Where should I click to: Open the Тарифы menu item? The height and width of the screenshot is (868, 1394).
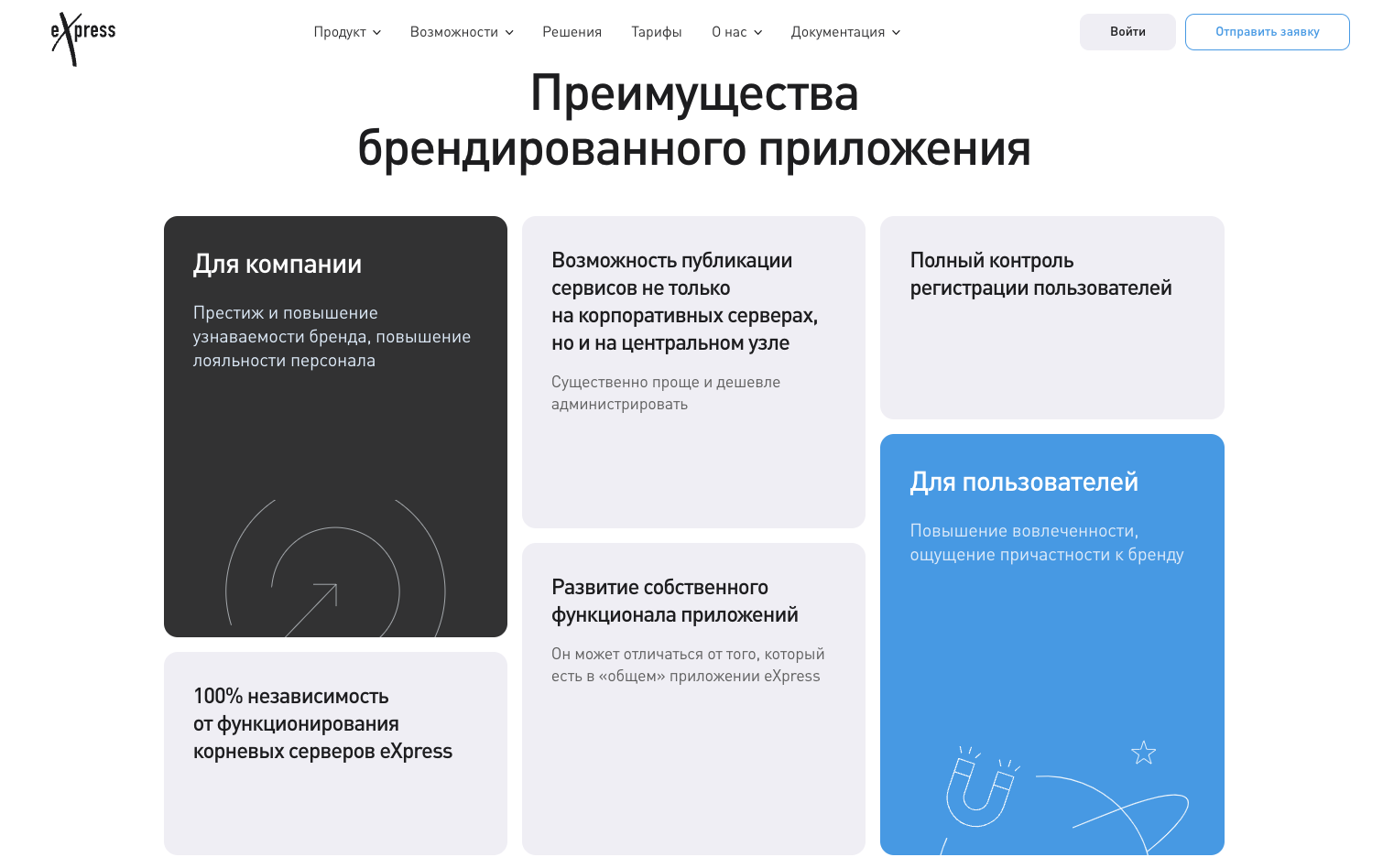pyautogui.click(x=656, y=32)
